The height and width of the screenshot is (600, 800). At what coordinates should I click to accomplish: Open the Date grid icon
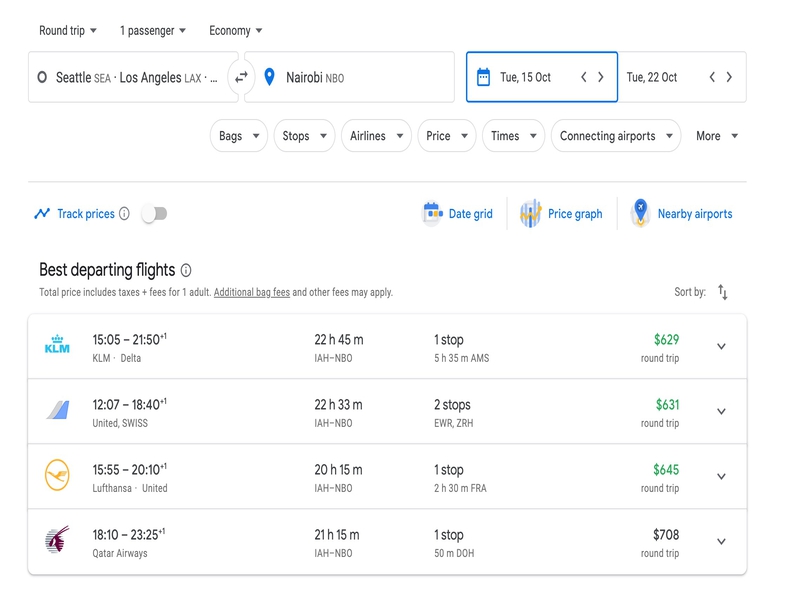coord(432,213)
